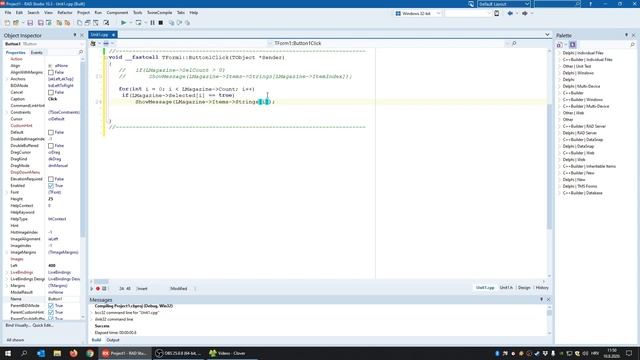Uncheck the ParentBiDiMode checkbox
Screen dimensions: 640x360
click(51, 306)
